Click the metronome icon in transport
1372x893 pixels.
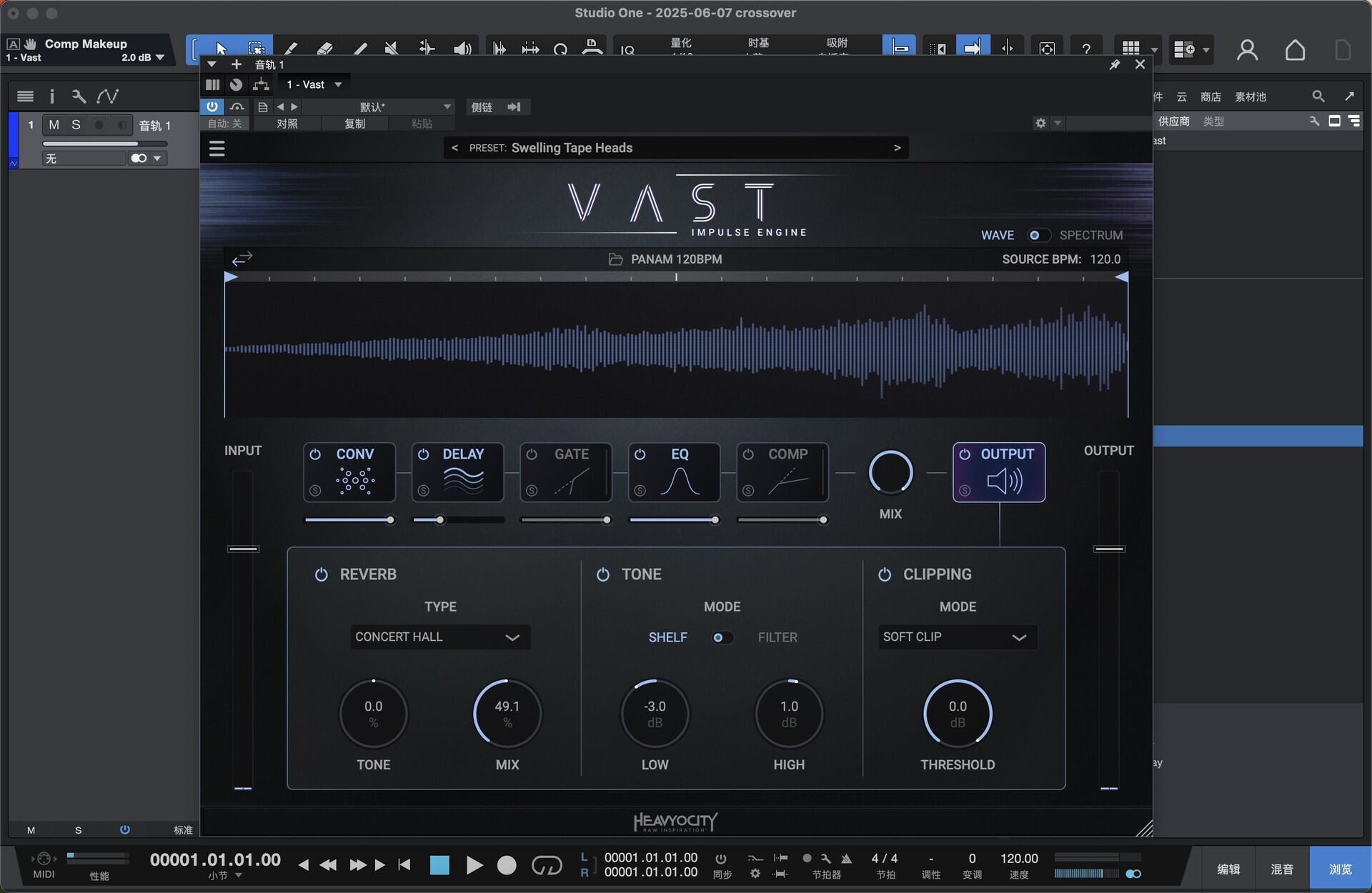(x=847, y=859)
